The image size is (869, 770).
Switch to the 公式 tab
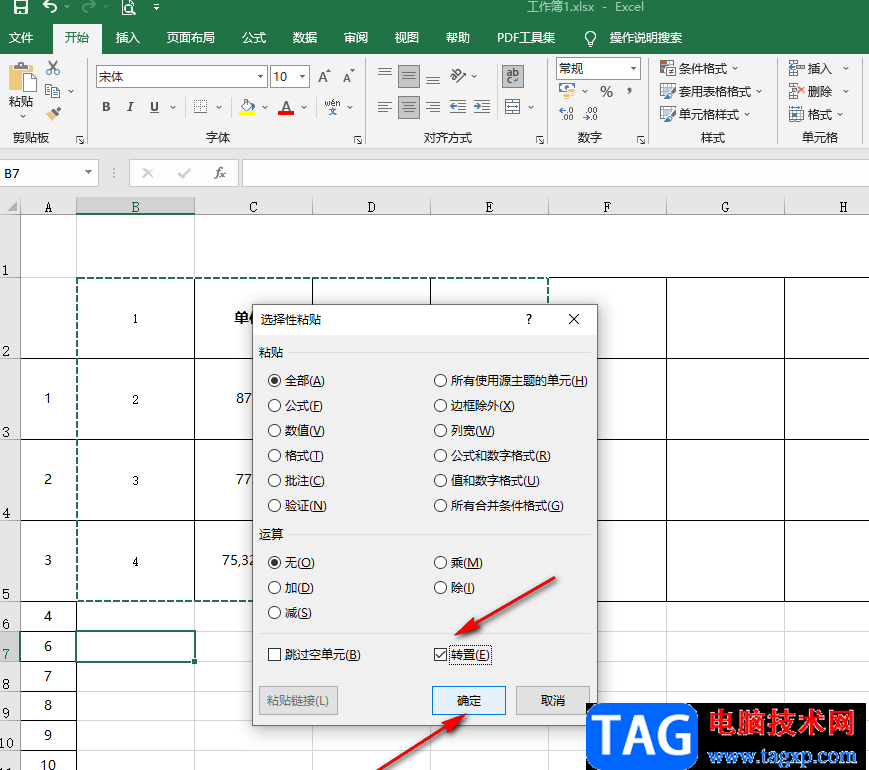pyautogui.click(x=254, y=38)
